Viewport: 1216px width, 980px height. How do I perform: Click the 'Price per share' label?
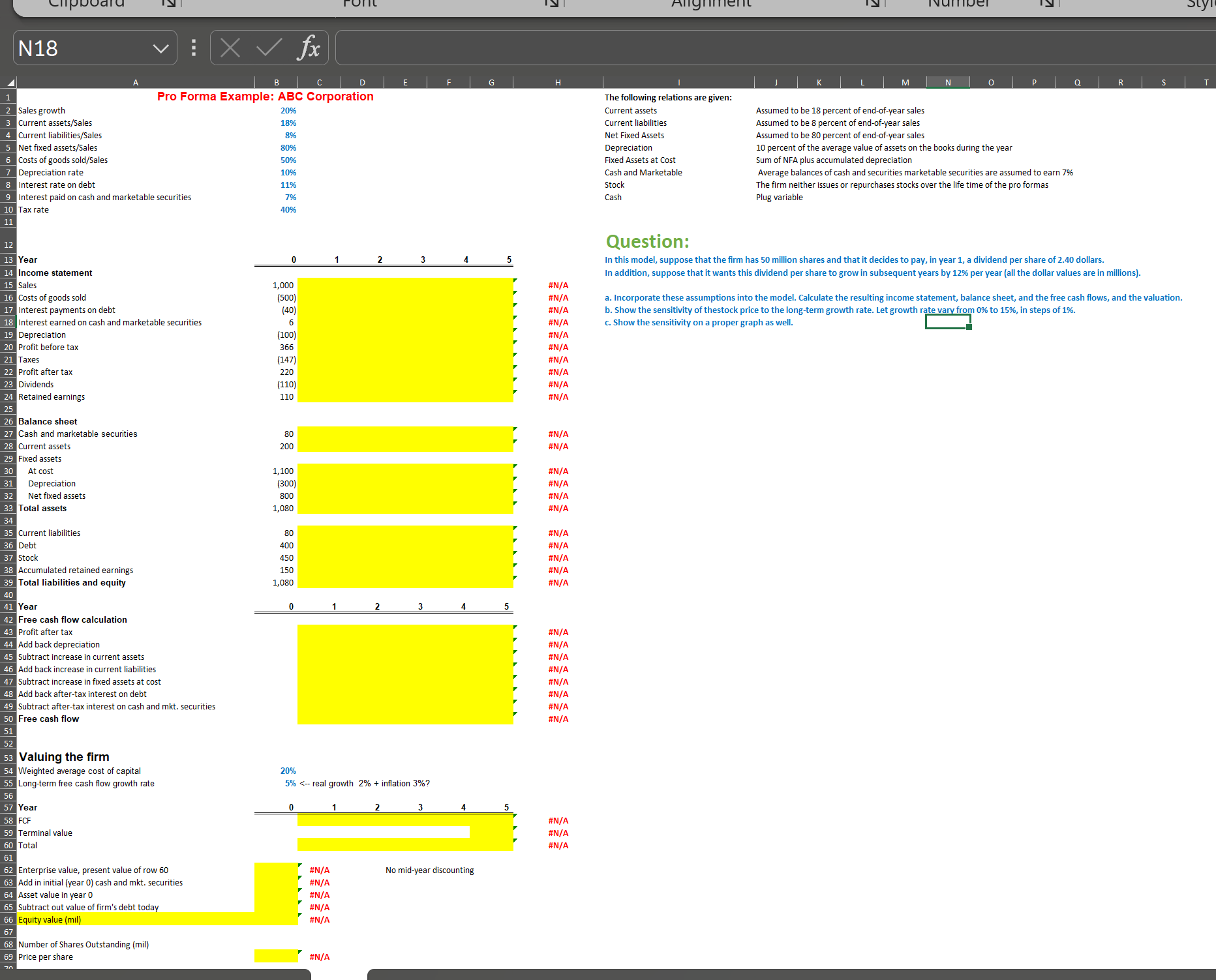click(46, 957)
